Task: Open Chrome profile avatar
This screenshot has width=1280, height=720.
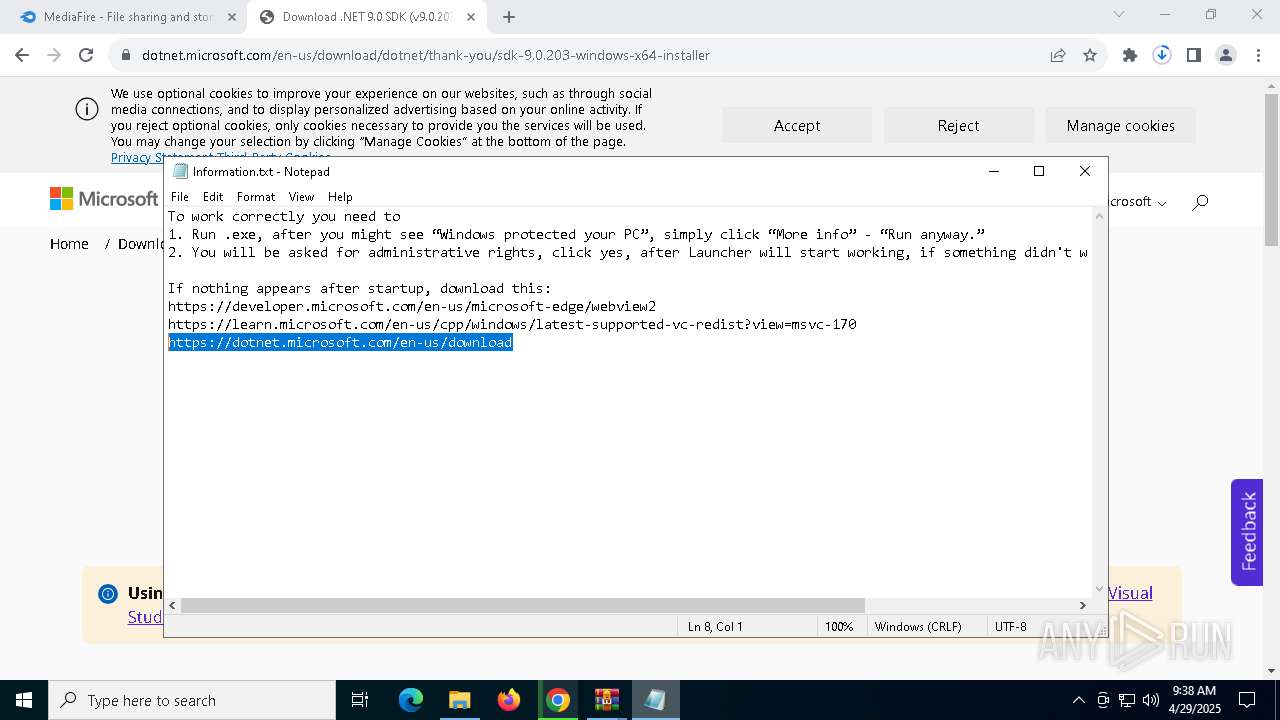Action: pyautogui.click(x=1226, y=56)
